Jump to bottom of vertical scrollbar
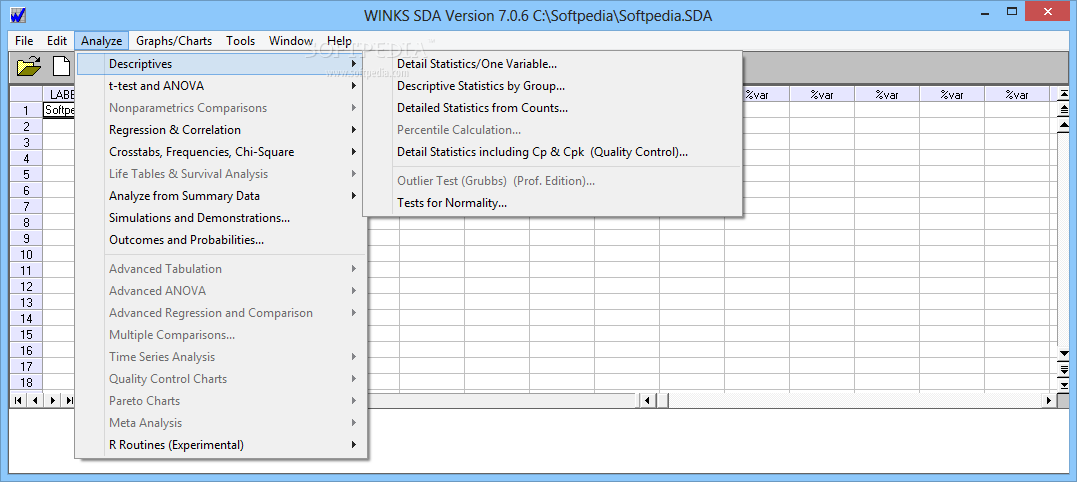Viewport: 1077px width, 482px height. 1064,385
